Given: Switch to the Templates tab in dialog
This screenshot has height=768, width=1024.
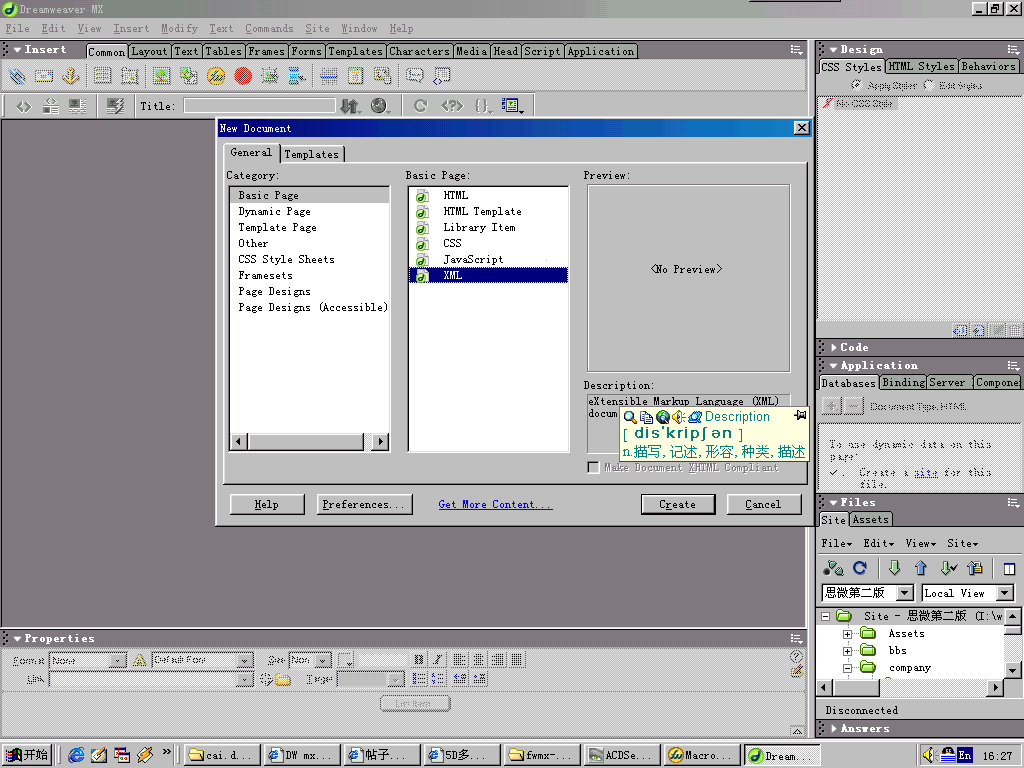Looking at the screenshot, I should (312, 154).
